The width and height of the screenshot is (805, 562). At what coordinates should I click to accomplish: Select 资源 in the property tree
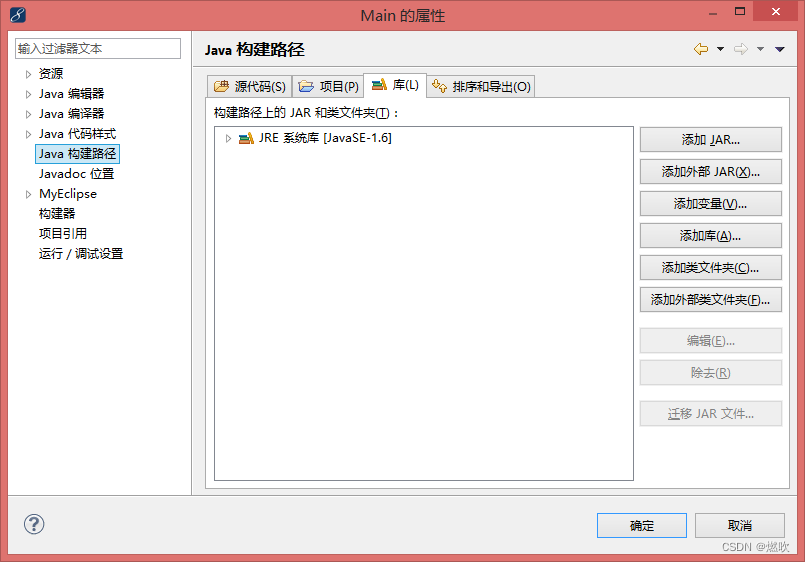tap(51, 74)
